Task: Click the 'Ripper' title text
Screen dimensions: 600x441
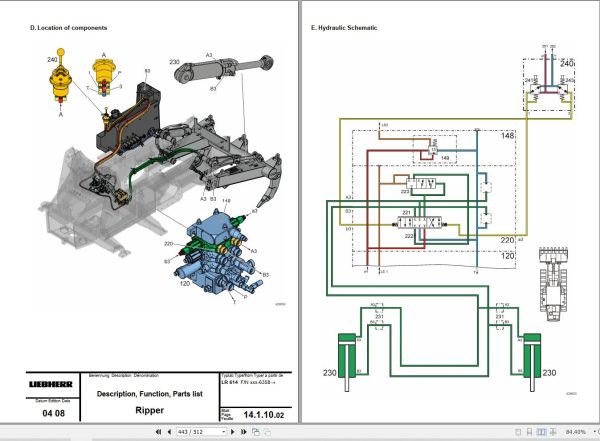Action: pyautogui.click(x=150, y=410)
